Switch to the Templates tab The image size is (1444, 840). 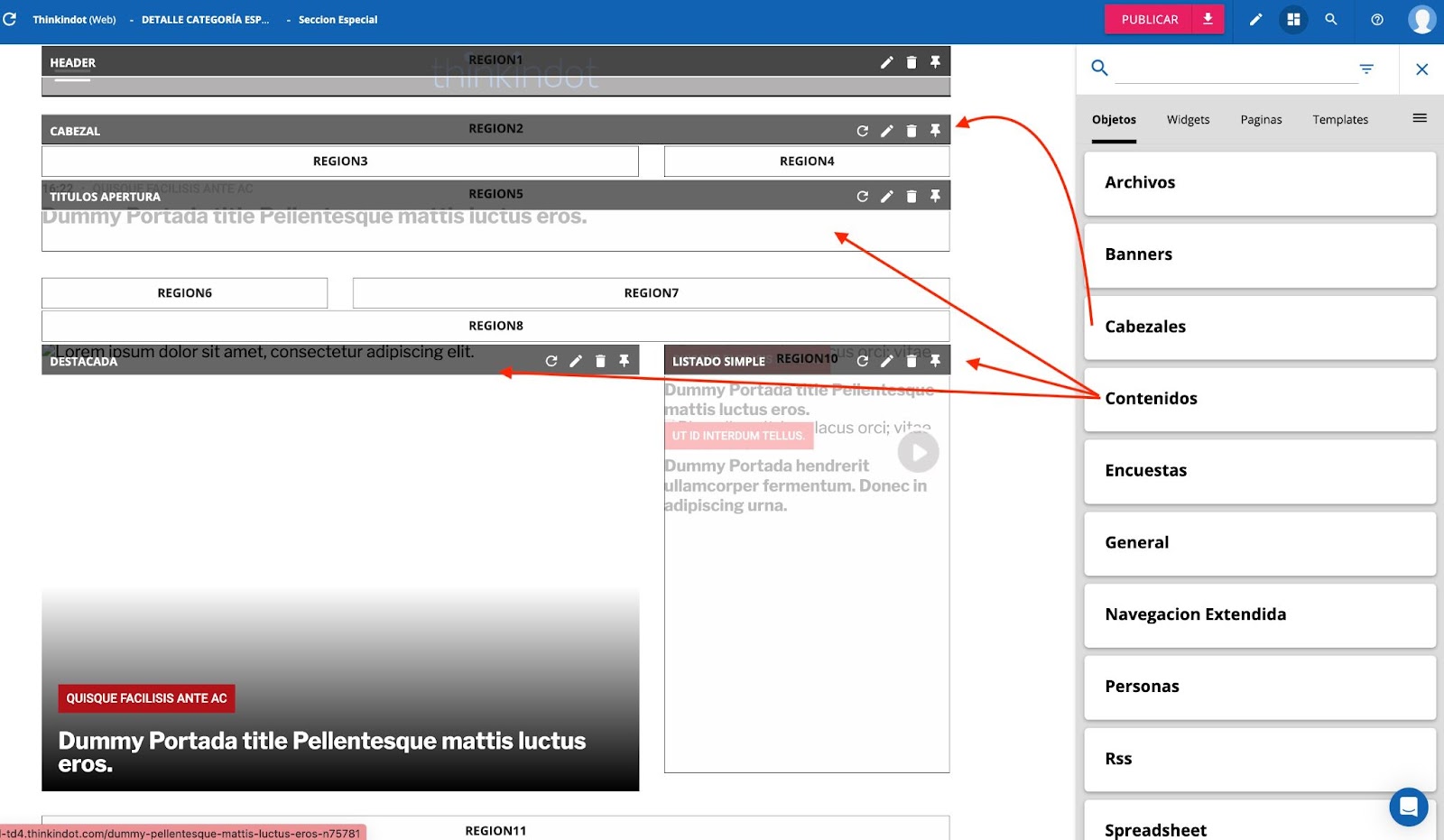click(x=1339, y=120)
